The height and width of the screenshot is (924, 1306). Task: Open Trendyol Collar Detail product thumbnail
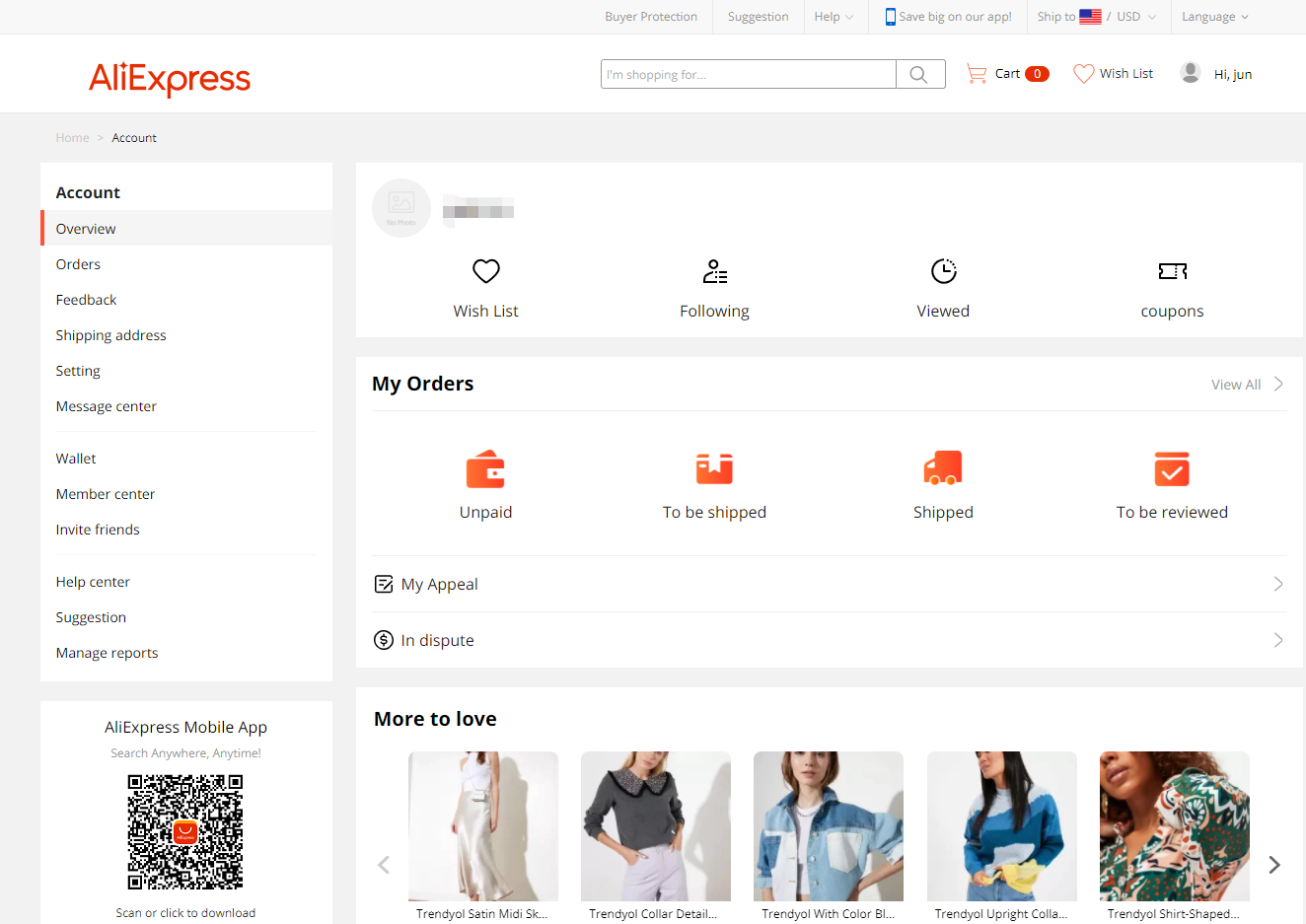click(x=656, y=826)
